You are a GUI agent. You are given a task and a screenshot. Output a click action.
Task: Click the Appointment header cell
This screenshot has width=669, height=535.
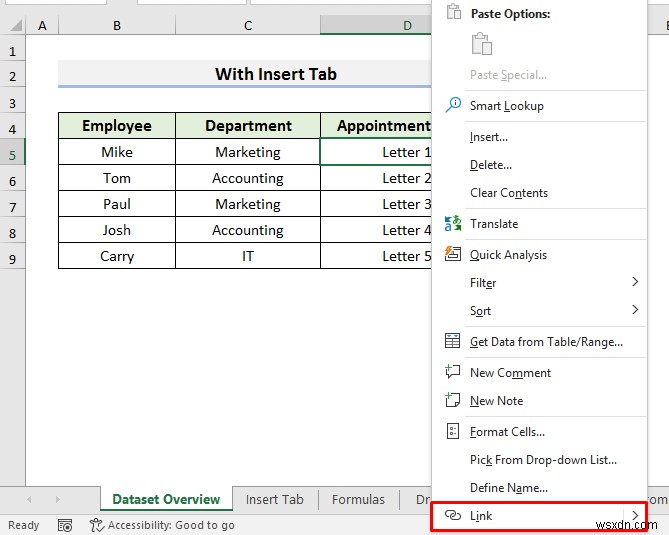(376, 125)
